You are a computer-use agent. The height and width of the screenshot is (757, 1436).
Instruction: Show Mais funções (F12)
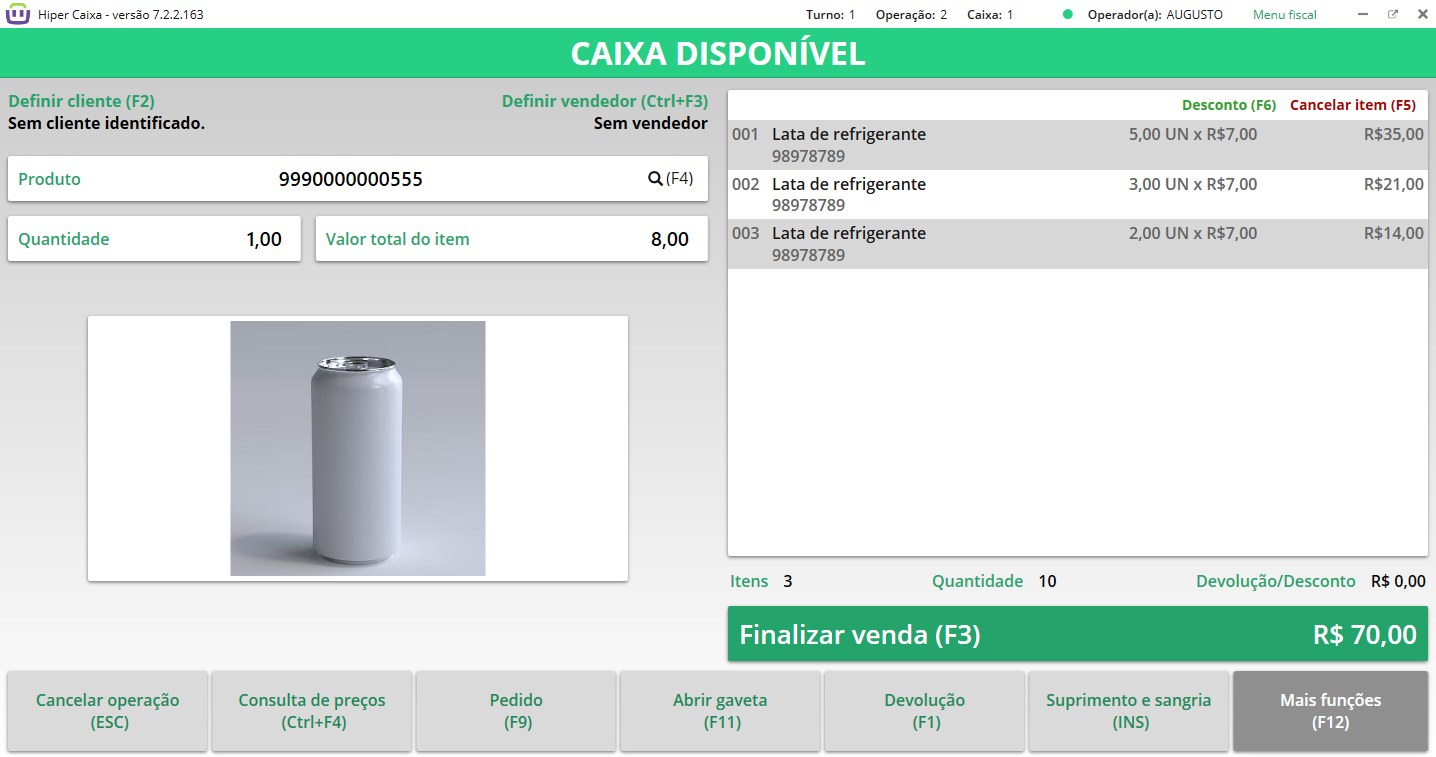pos(1331,710)
